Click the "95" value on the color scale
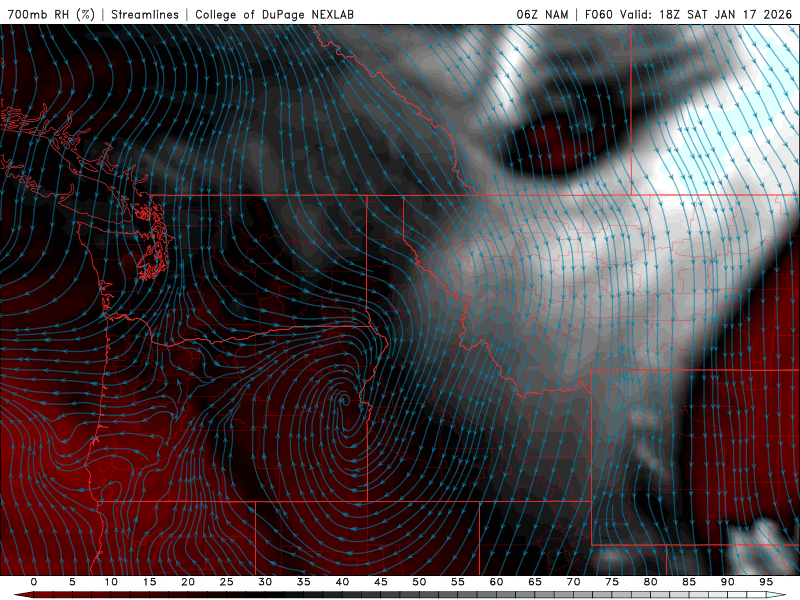800x600 pixels. tap(766, 582)
